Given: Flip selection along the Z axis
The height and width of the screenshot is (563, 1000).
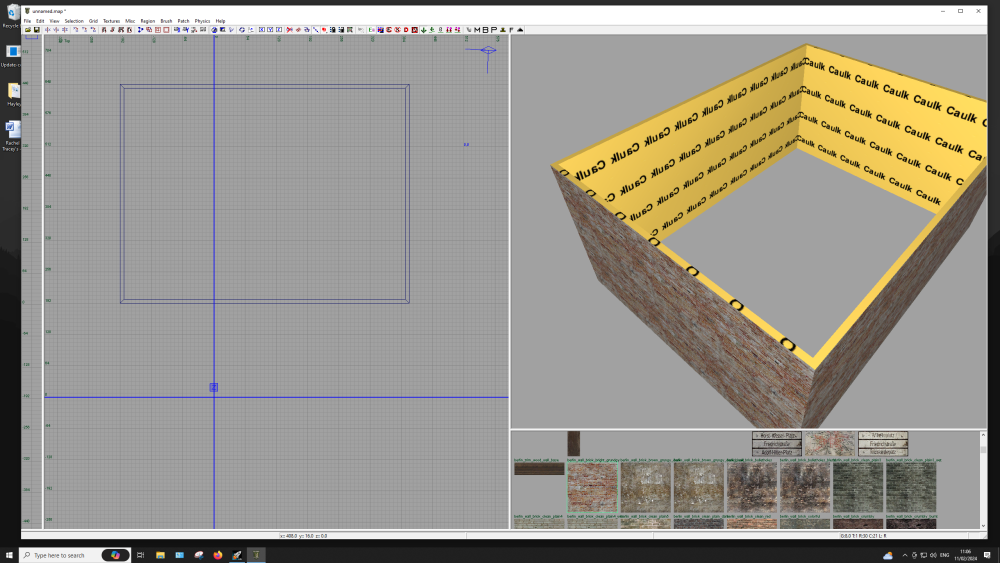Looking at the screenshot, I should coord(65,29).
